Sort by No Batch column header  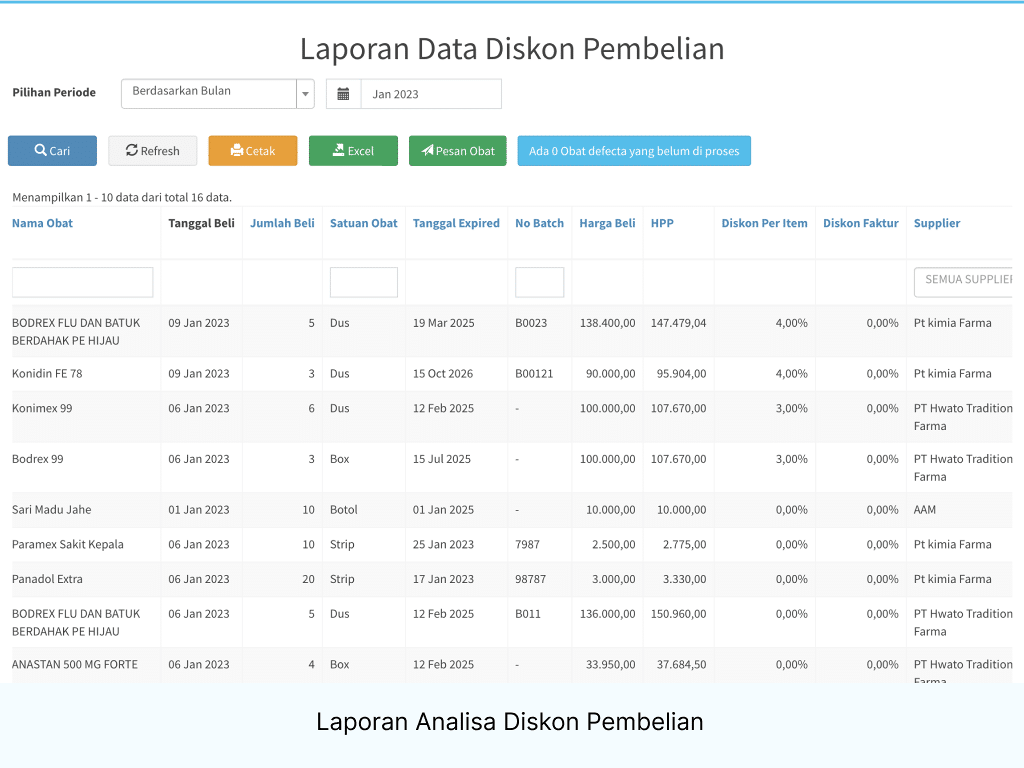(539, 223)
